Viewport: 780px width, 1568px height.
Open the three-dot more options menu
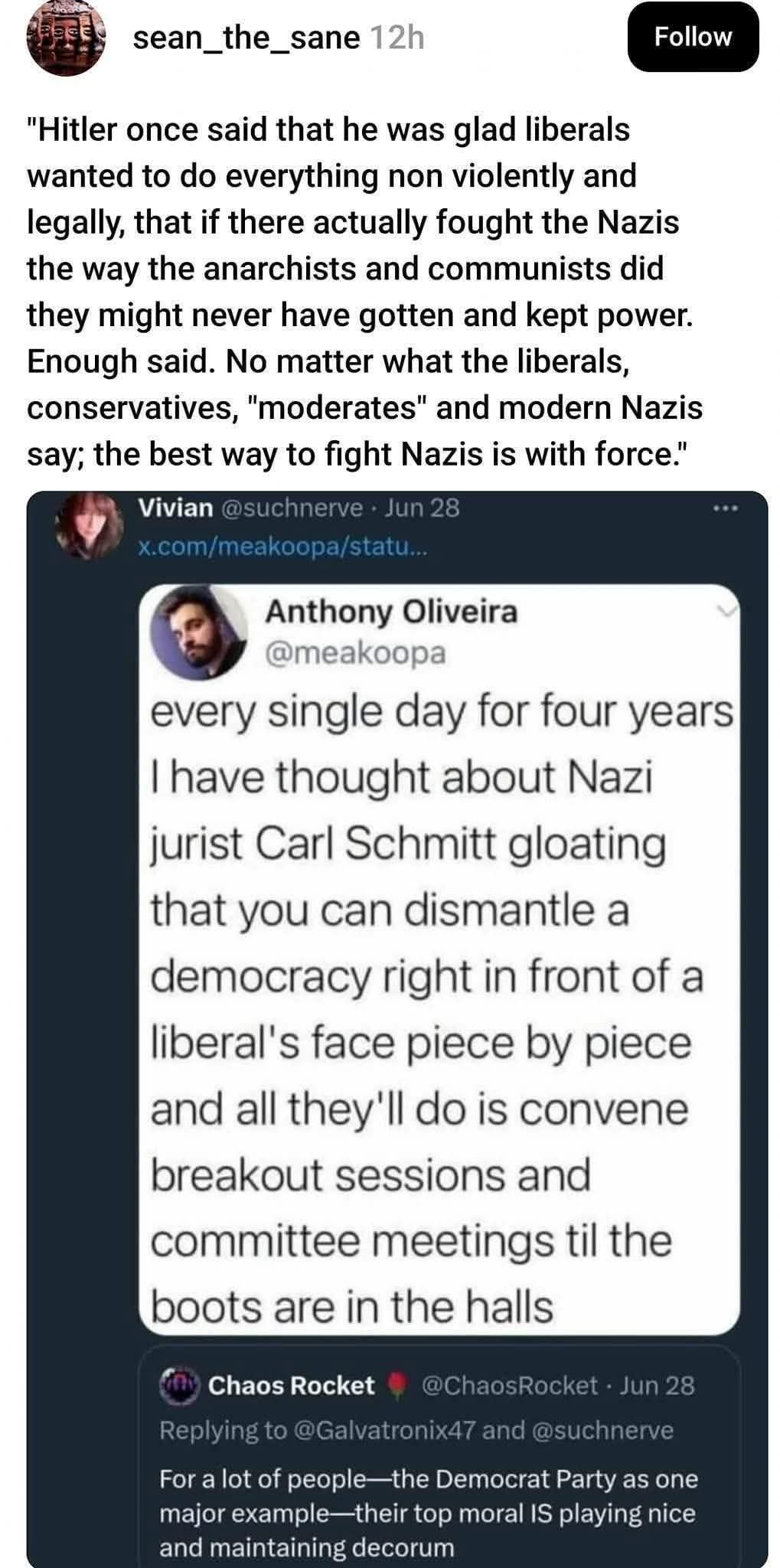coord(724,508)
